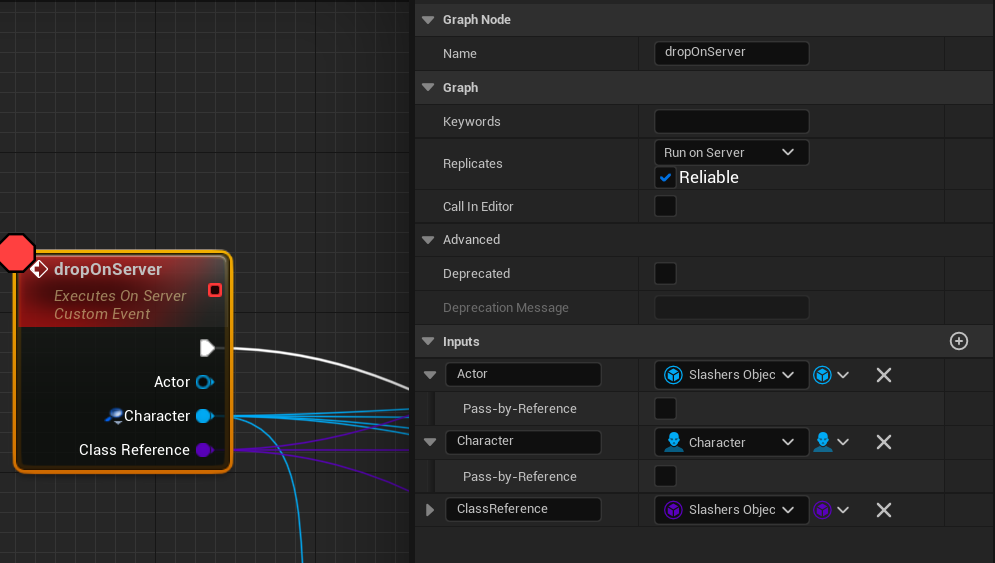Open the Character type dropdown
Screen dimensions: 995x563
[732, 442]
